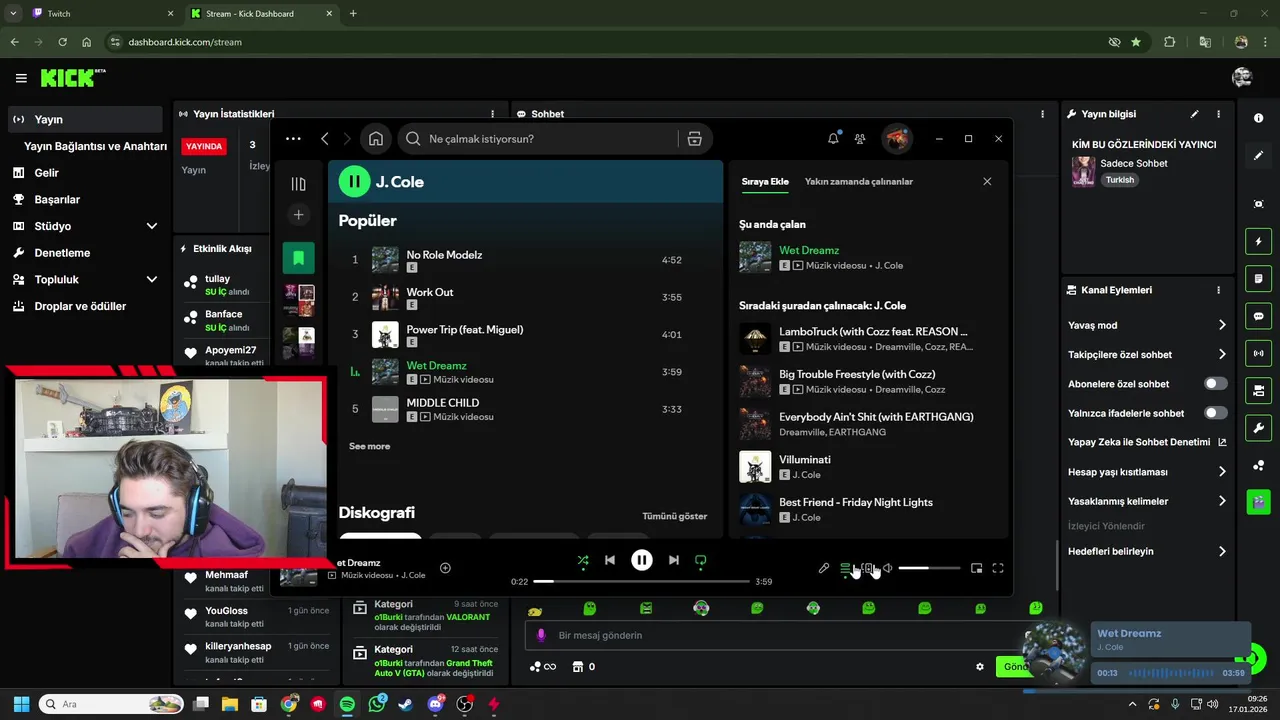
Task: Play Power Trip (feat. Miguel)
Action: coord(525,335)
